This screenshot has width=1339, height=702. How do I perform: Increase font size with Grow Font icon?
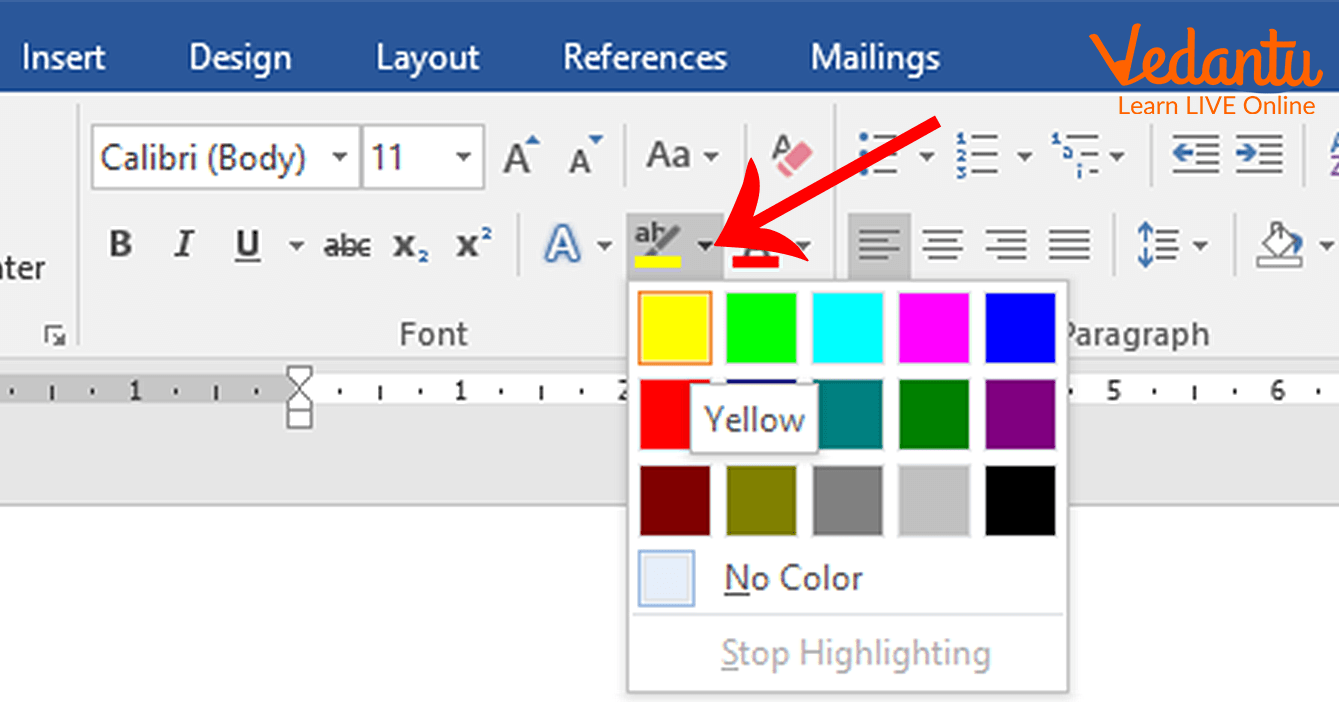(x=520, y=156)
